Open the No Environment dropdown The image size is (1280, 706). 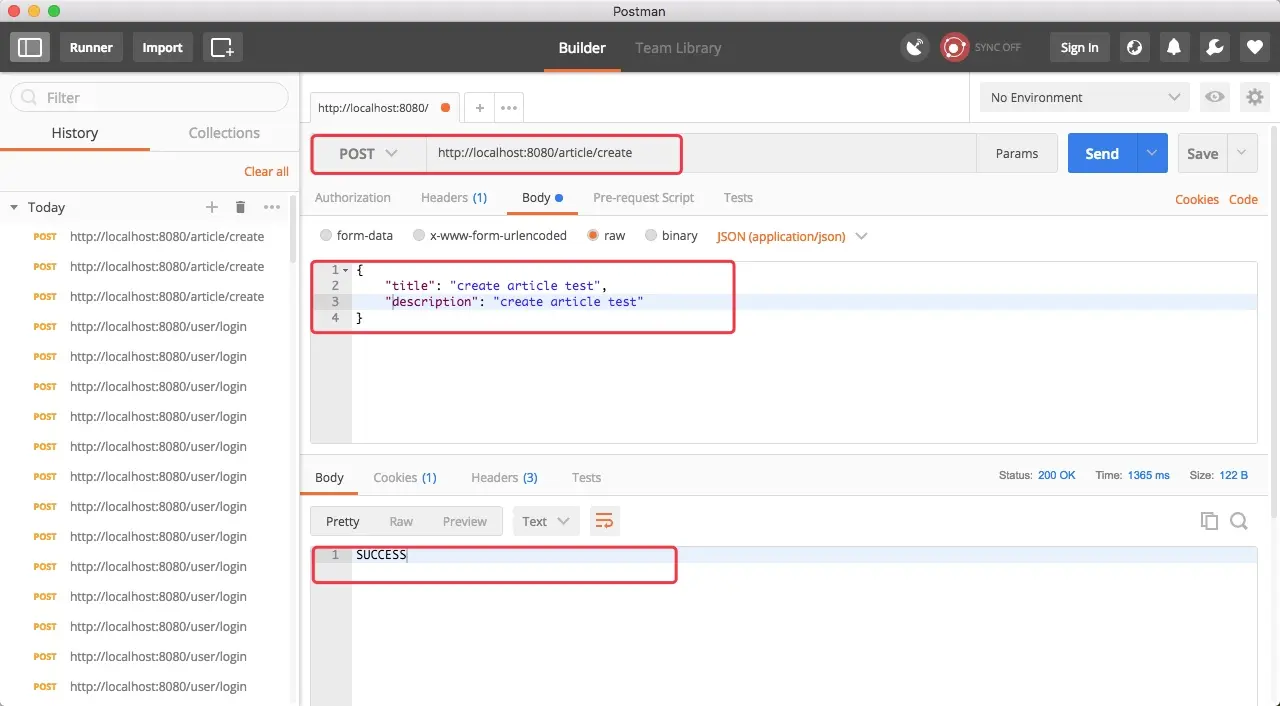coord(1085,97)
